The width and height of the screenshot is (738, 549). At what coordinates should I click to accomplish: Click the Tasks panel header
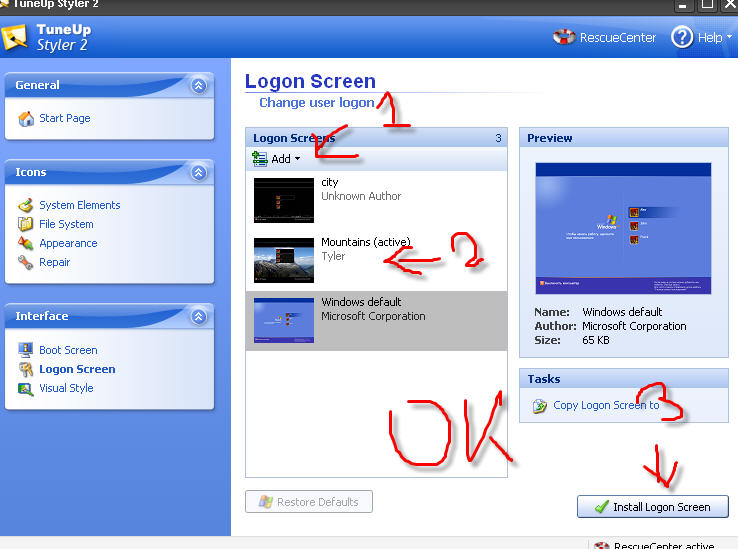[624, 379]
